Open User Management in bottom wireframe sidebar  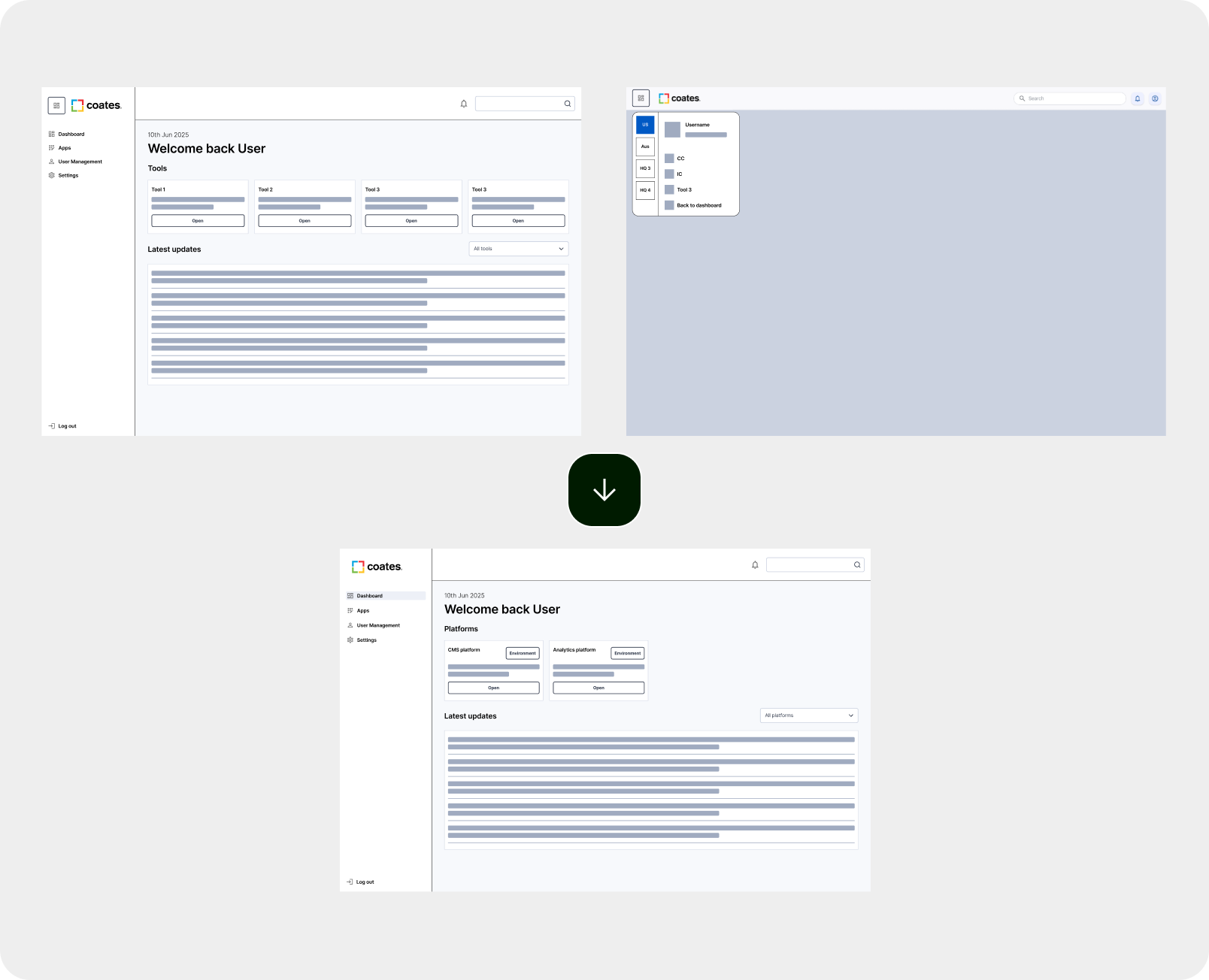point(373,625)
